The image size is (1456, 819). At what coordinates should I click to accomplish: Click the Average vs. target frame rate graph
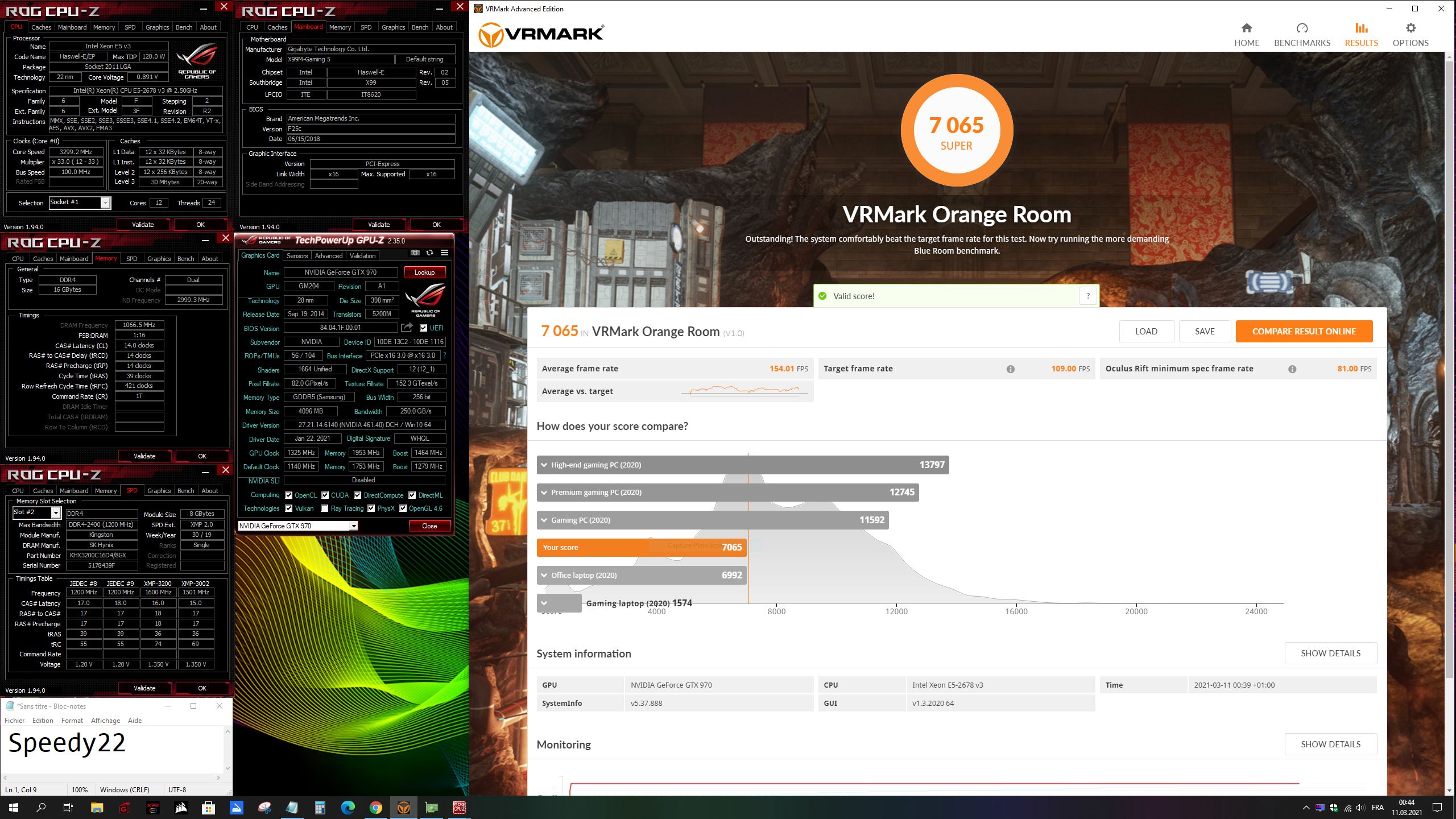pyautogui.click(x=744, y=391)
